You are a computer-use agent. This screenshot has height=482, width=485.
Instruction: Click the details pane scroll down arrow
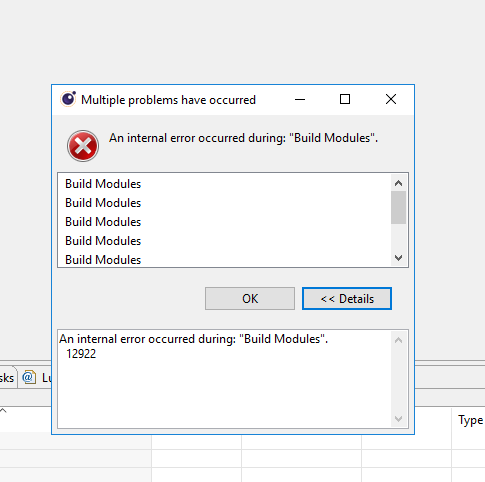pos(398,419)
